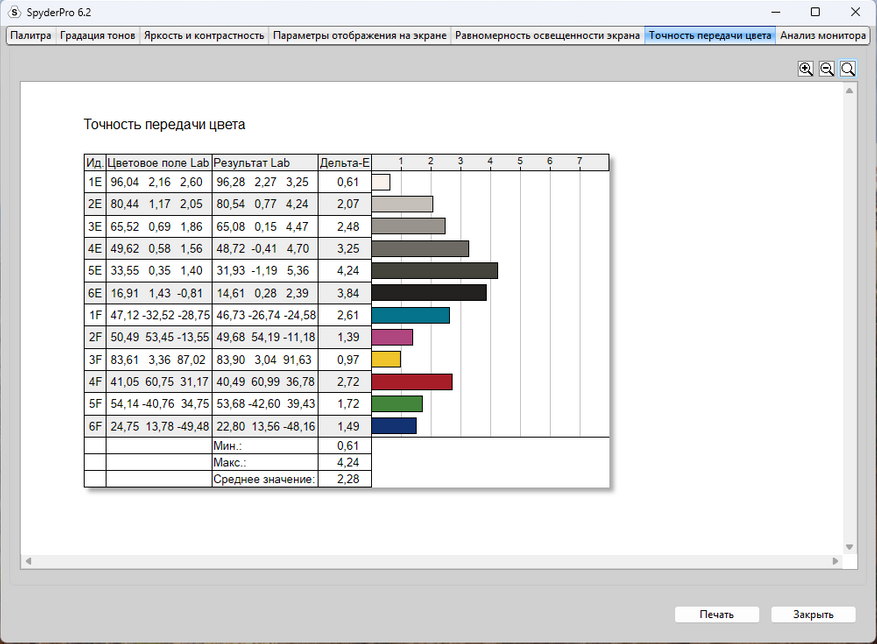Click the 6F dark blue bar
The image size is (877, 644).
(x=394, y=426)
